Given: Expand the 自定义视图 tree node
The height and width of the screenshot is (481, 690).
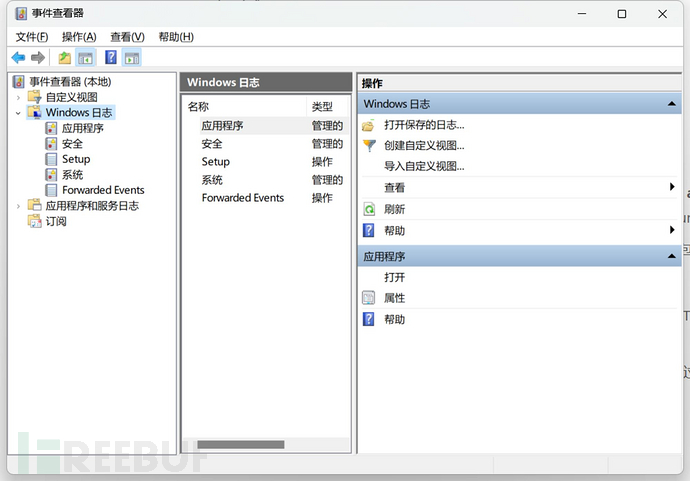Looking at the screenshot, I should (x=18, y=97).
